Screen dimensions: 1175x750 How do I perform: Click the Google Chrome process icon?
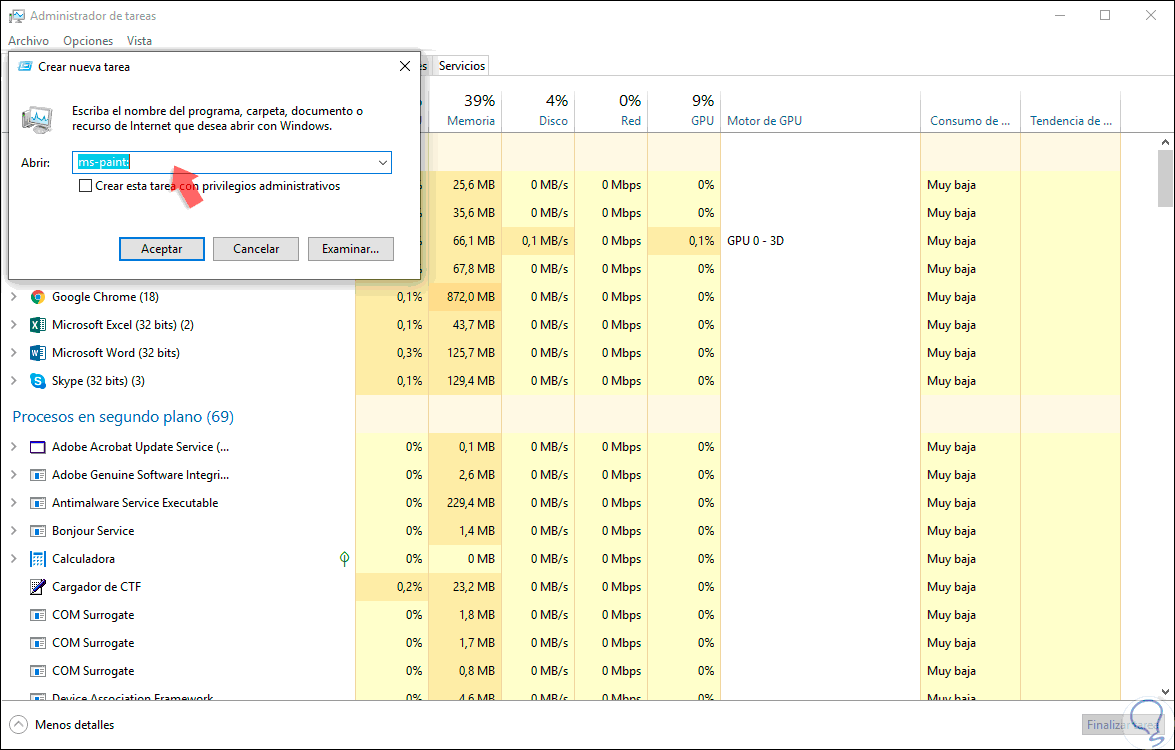[x=38, y=297]
